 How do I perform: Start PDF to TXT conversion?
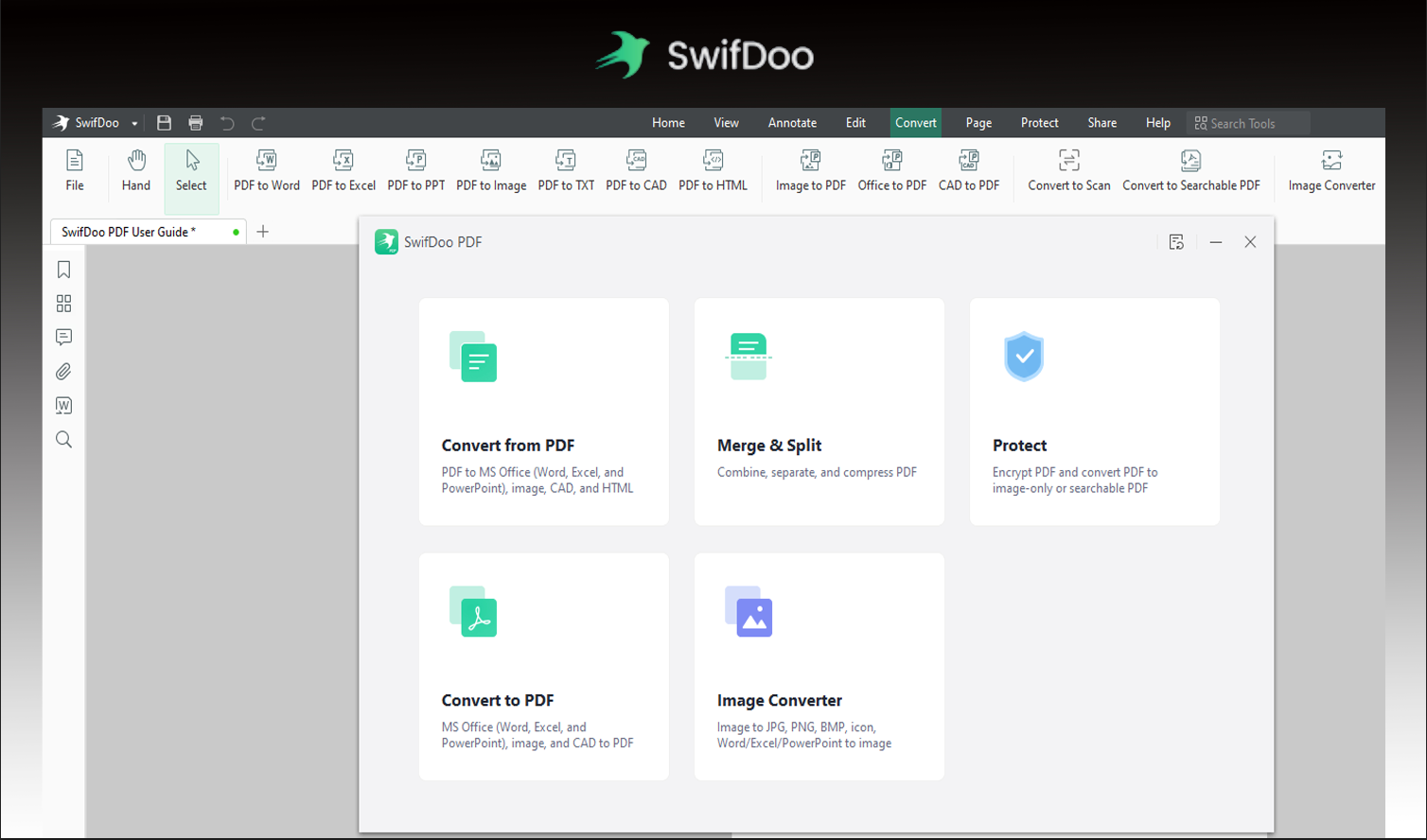tap(566, 170)
